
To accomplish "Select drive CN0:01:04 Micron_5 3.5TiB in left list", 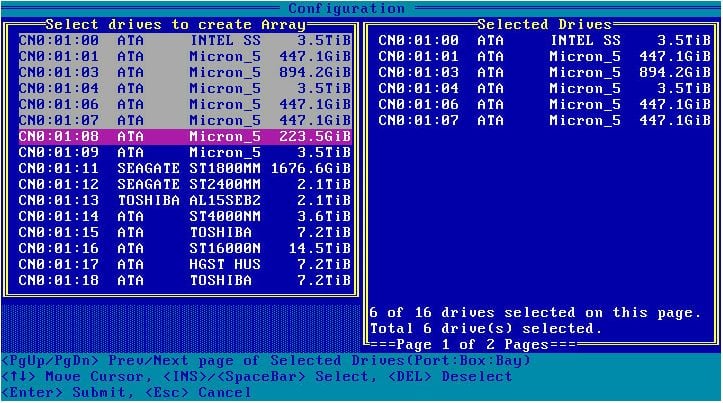I will pyautogui.click(x=185, y=88).
